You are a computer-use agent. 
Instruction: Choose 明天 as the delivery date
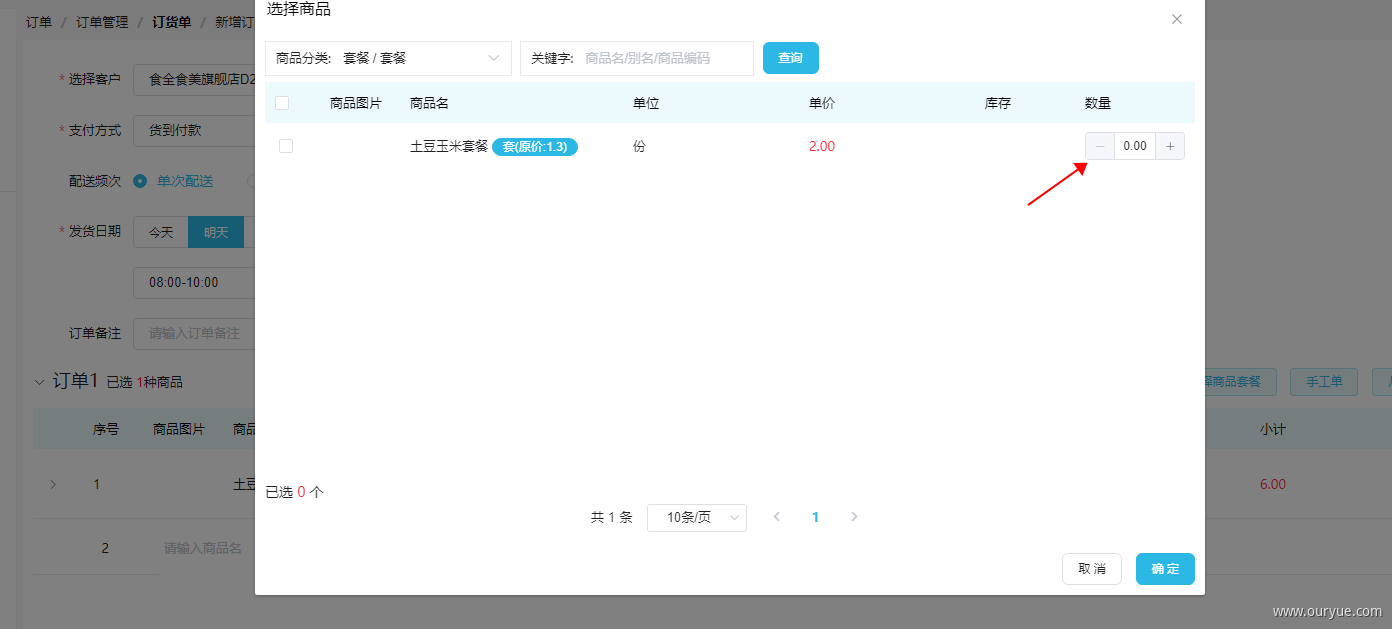pos(216,232)
